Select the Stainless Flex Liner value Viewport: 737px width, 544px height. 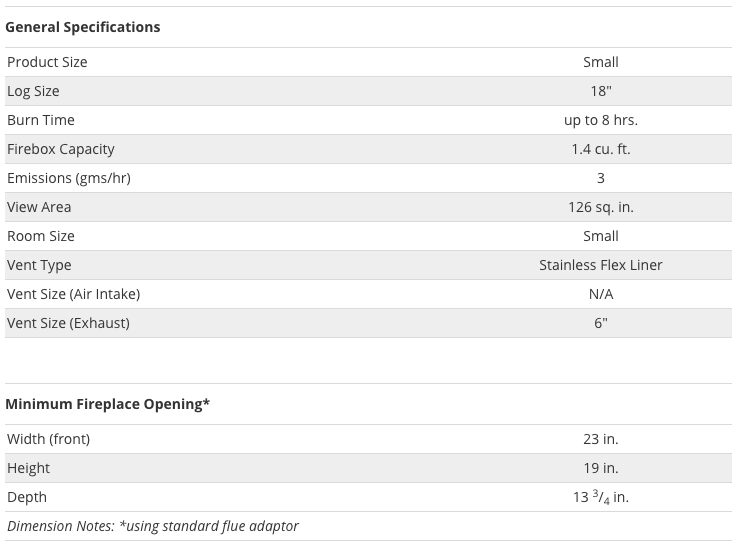(600, 265)
